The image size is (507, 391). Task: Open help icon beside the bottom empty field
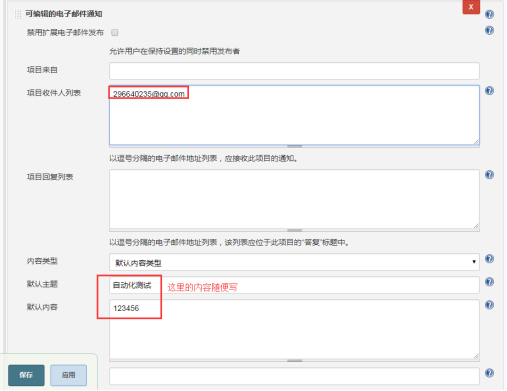tap(489, 373)
